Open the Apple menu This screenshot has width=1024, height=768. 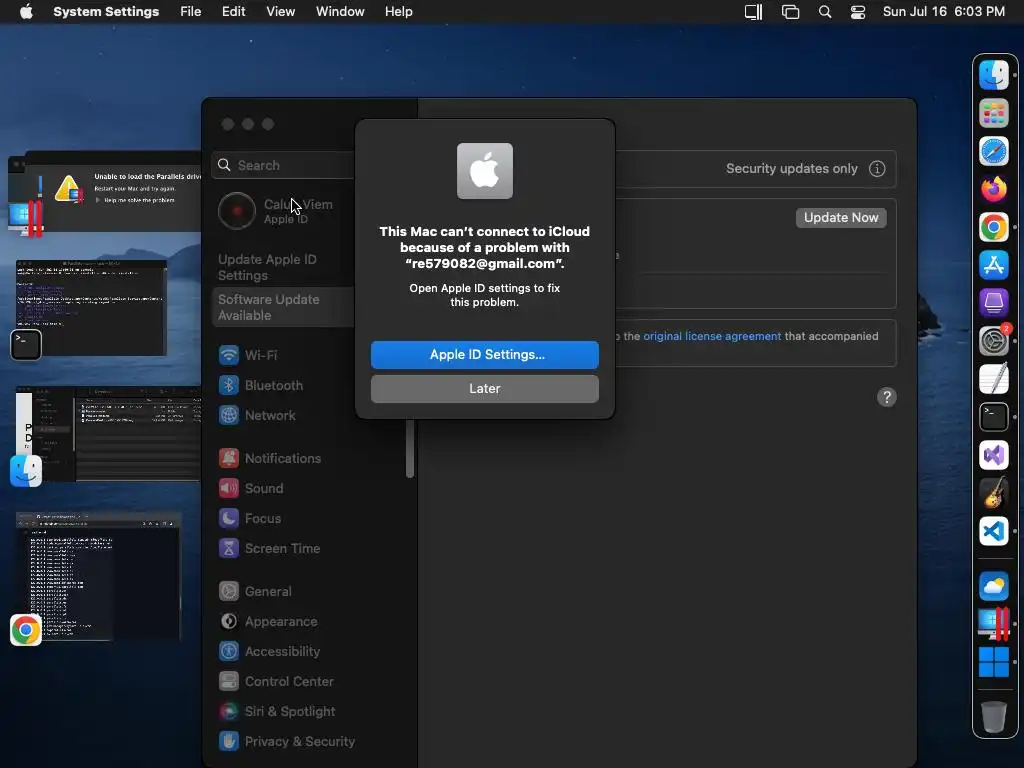point(26,12)
